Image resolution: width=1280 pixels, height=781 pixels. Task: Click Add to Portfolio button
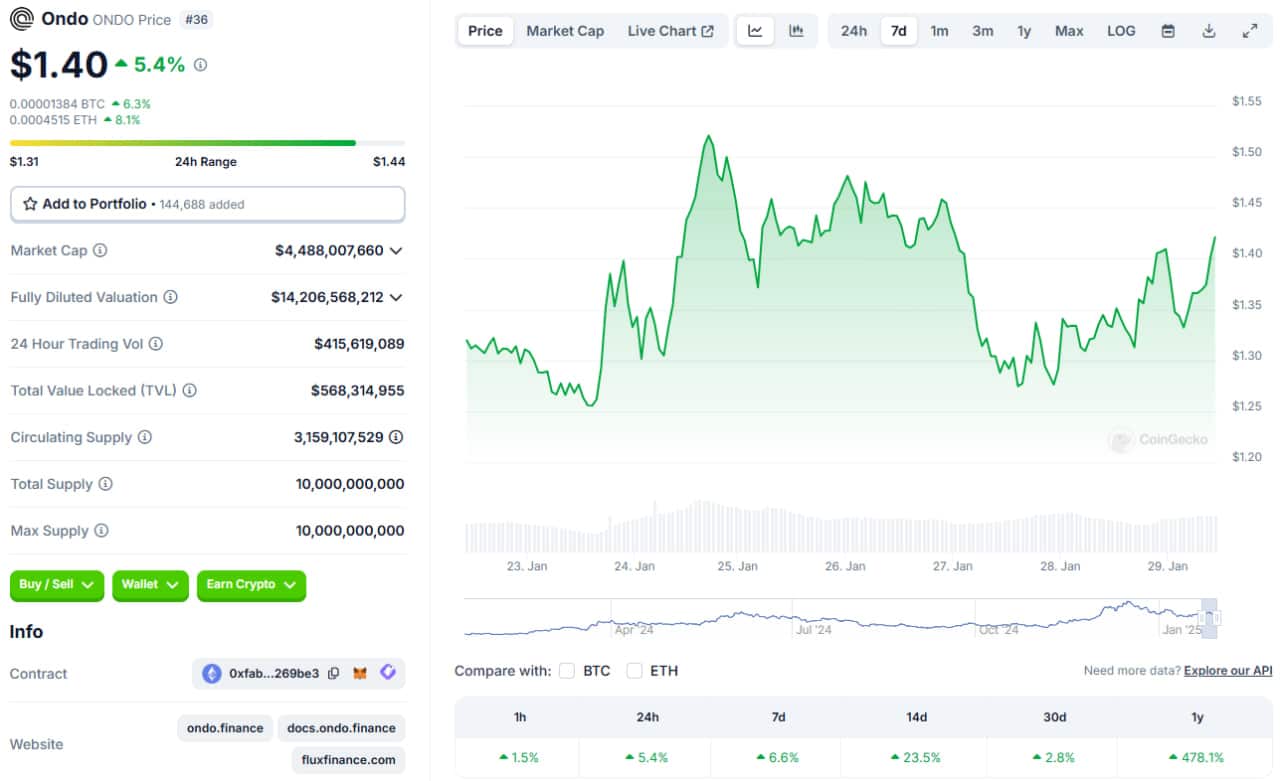coord(208,204)
